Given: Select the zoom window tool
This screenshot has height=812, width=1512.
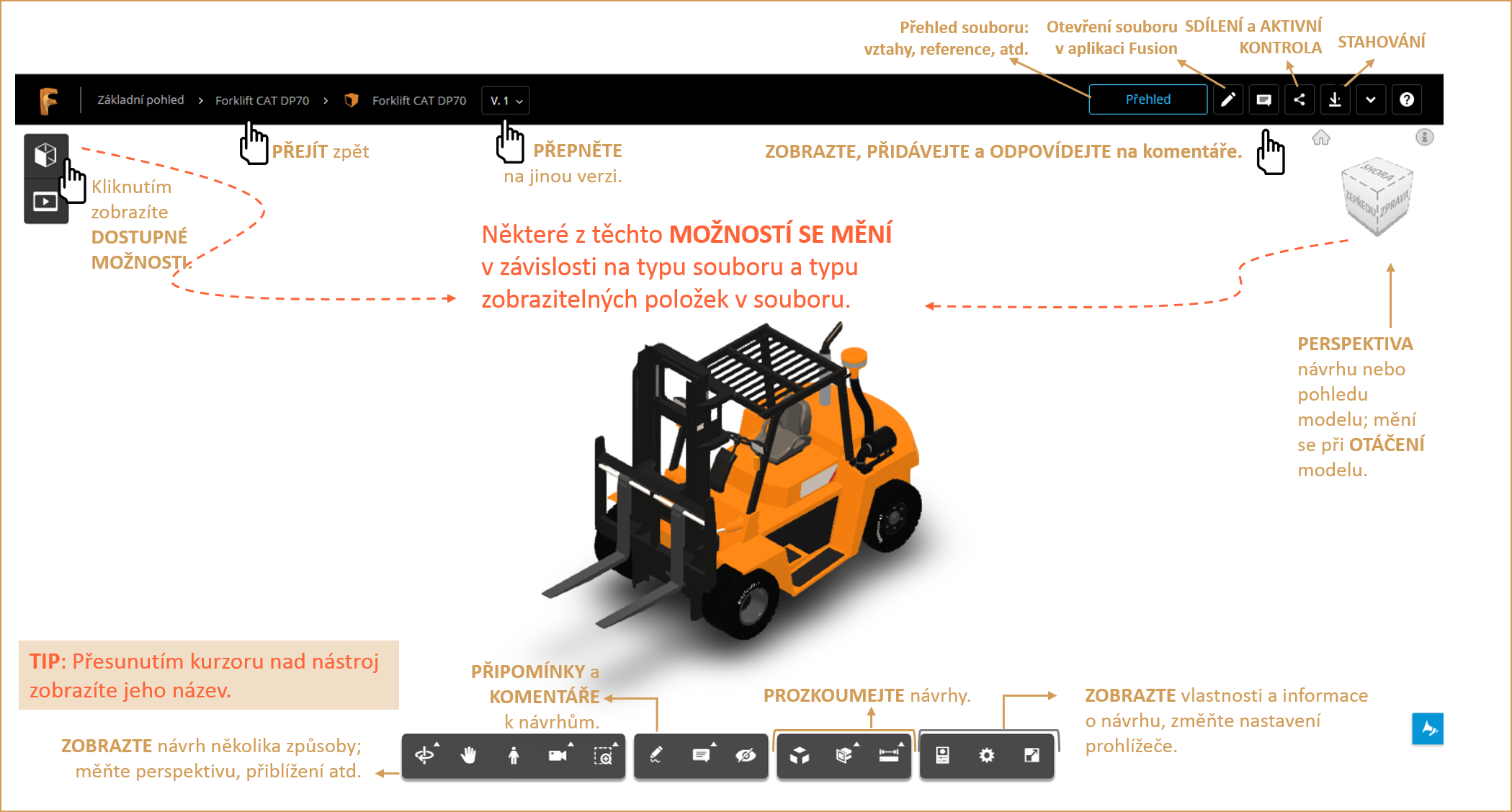Looking at the screenshot, I should tap(603, 755).
